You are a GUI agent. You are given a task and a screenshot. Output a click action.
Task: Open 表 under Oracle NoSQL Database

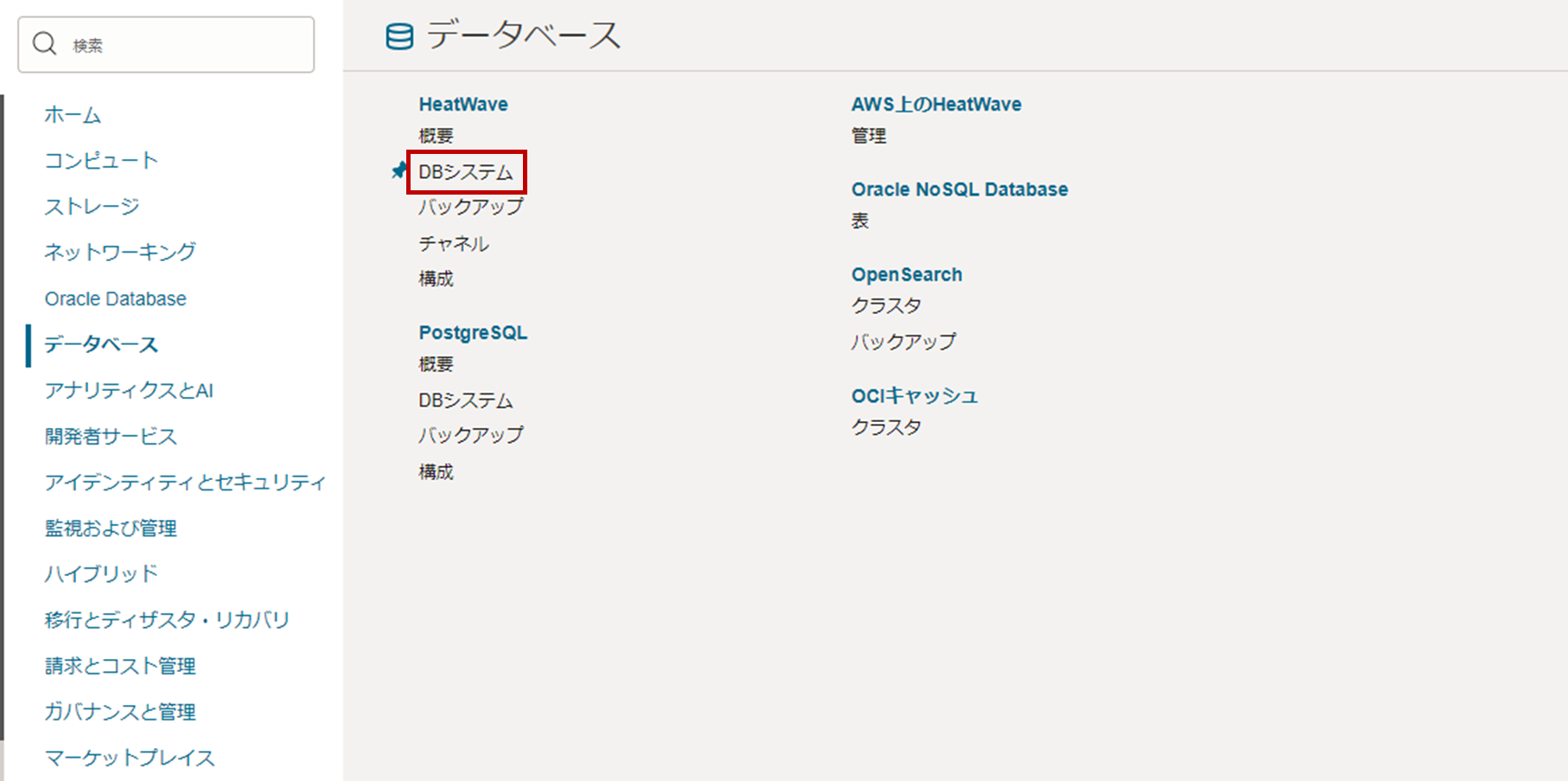(x=860, y=221)
